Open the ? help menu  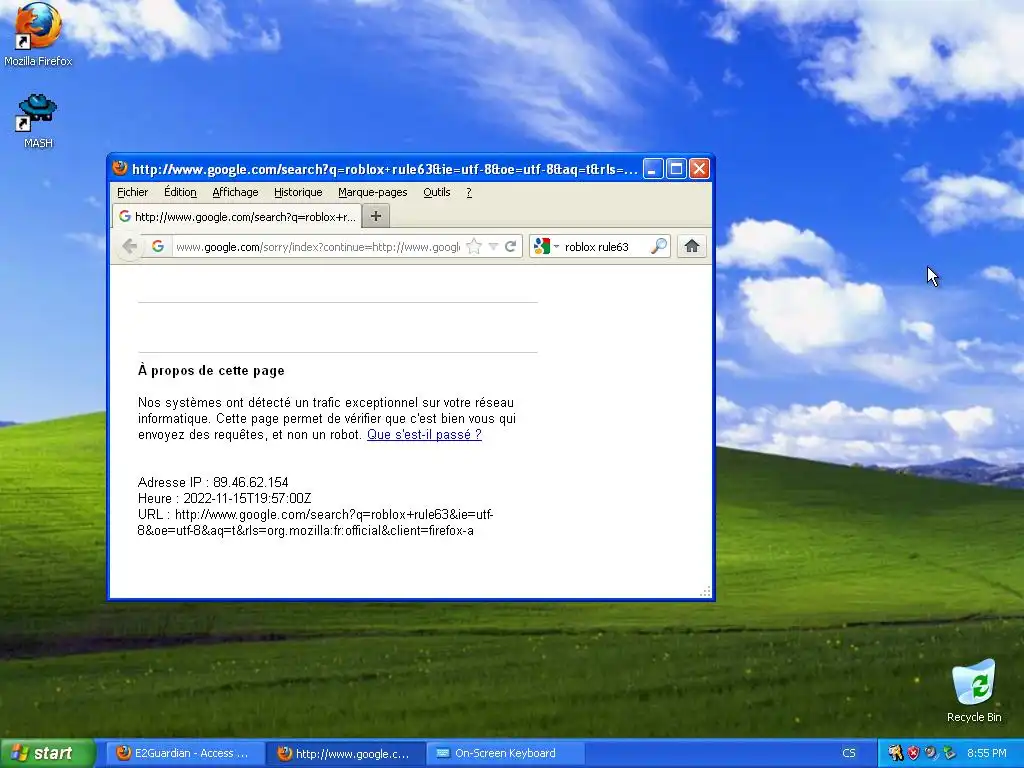(x=469, y=192)
